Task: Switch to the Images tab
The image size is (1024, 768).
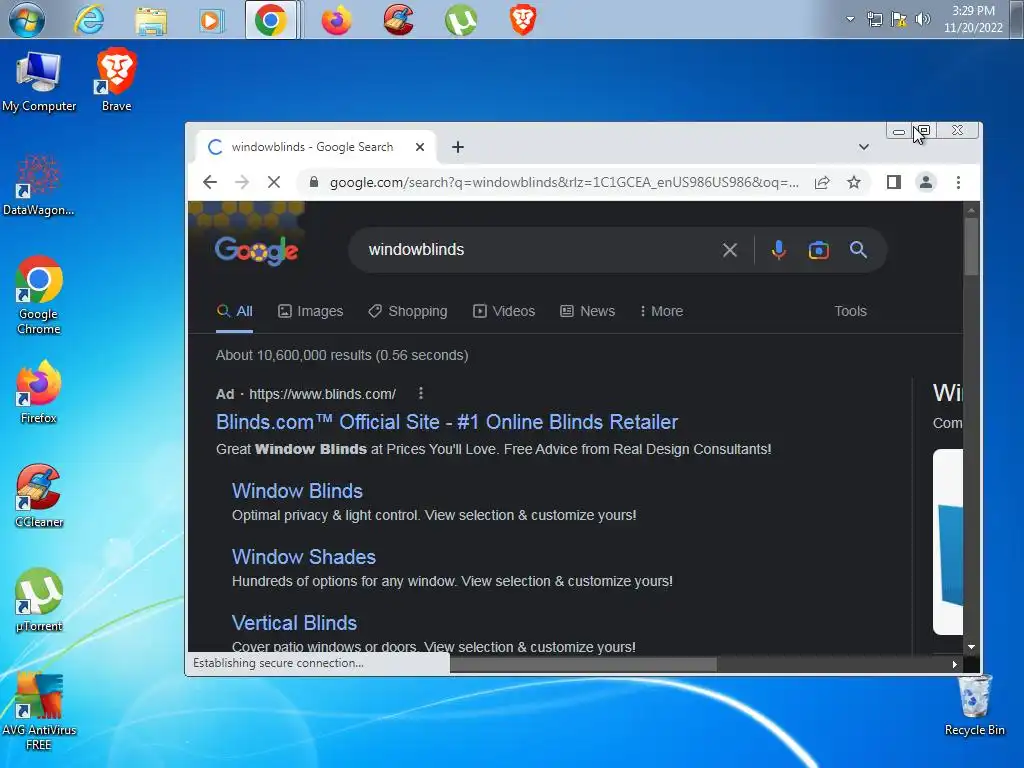Action: click(x=310, y=311)
